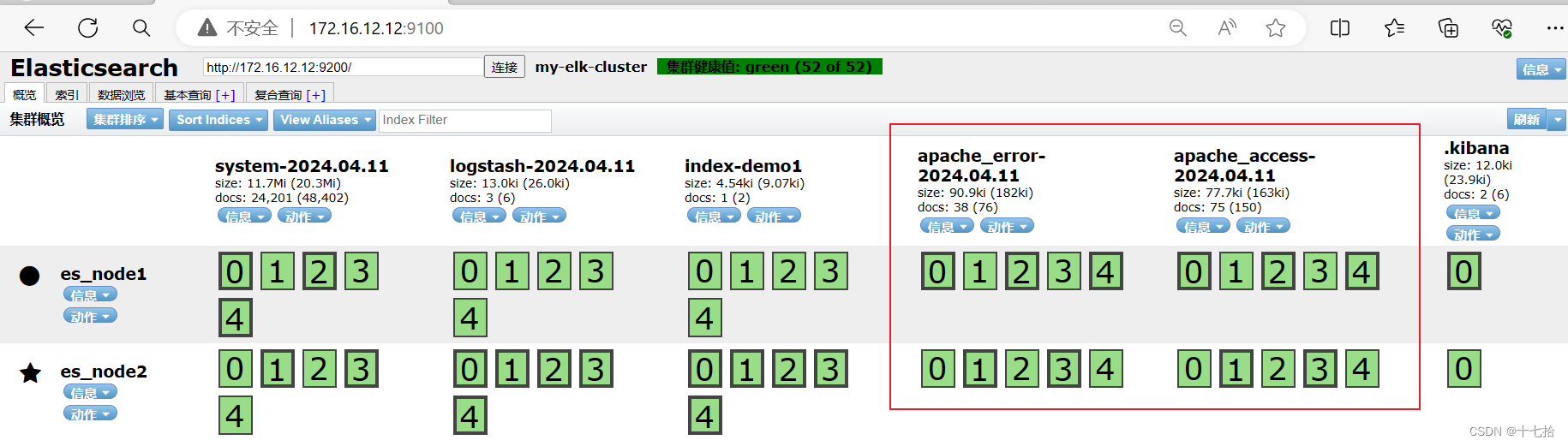The image size is (1568, 446).
Task: Open the favorites list icon
Action: (1394, 28)
